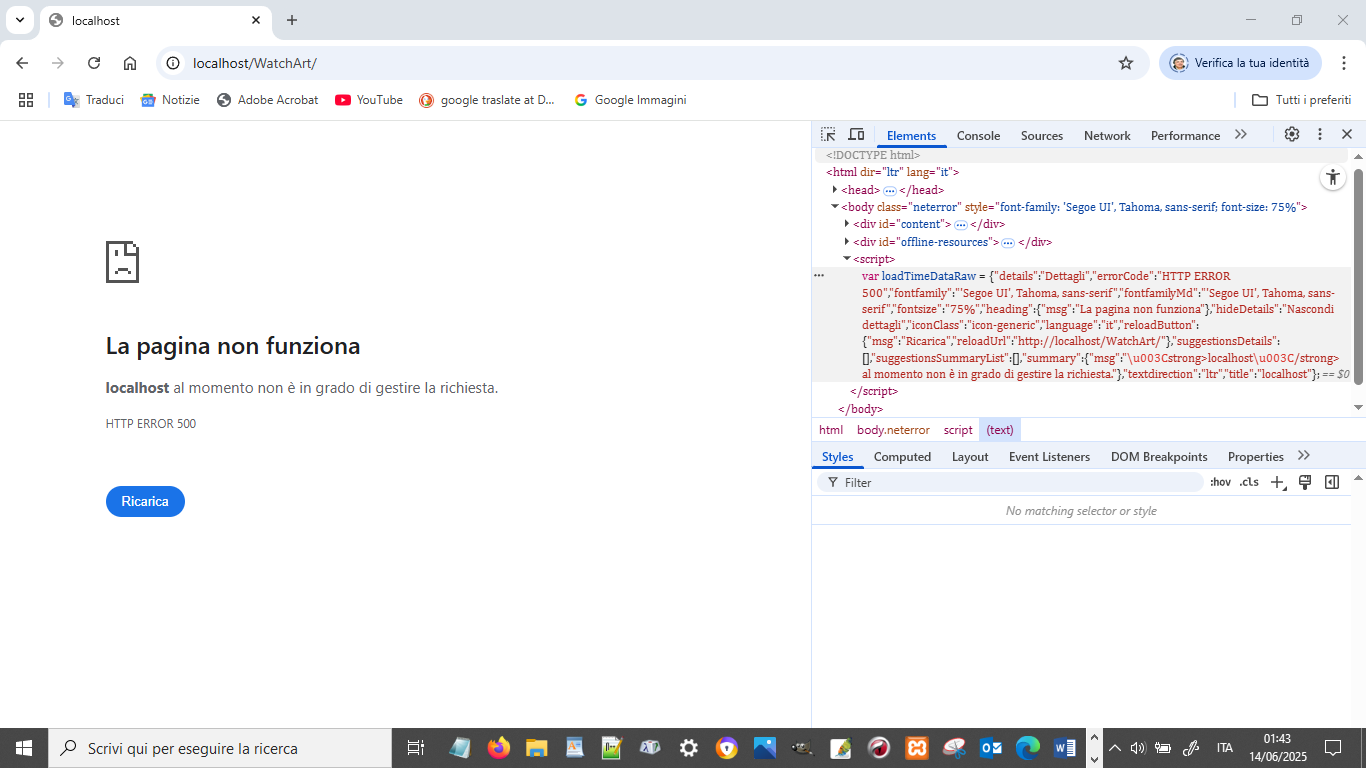
Task: Open the Notizie bookmark
Action: pyautogui.click(x=170, y=100)
